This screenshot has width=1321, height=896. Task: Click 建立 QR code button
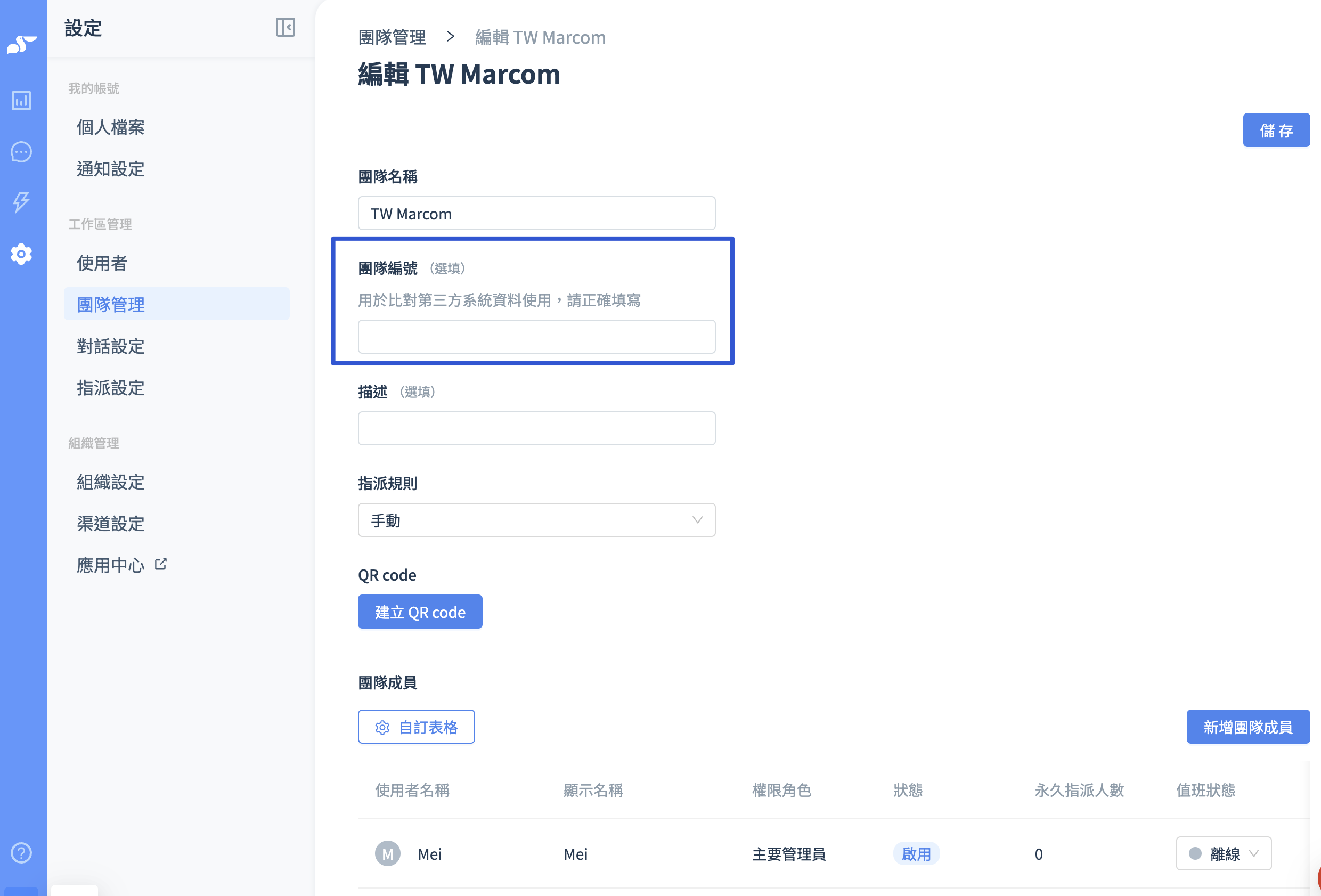420,612
